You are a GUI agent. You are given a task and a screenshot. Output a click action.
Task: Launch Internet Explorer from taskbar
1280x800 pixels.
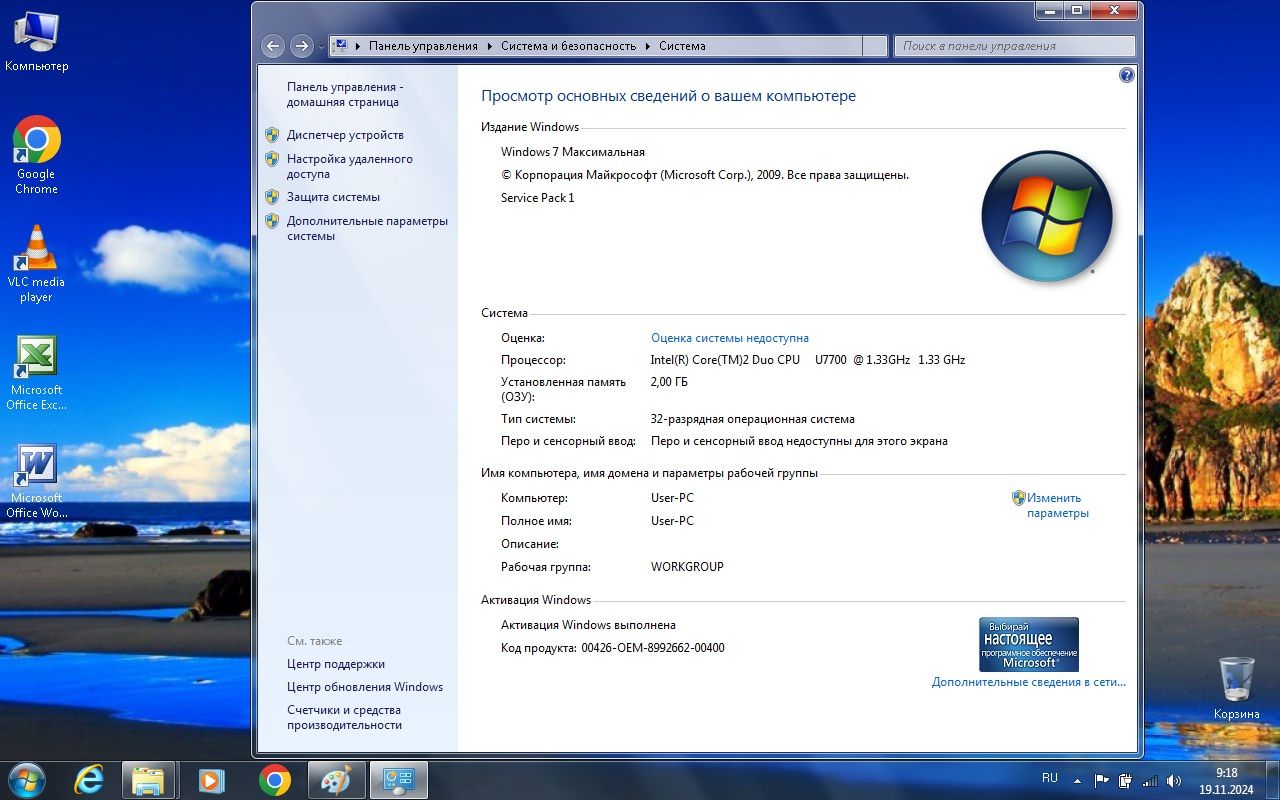click(88, 780)
